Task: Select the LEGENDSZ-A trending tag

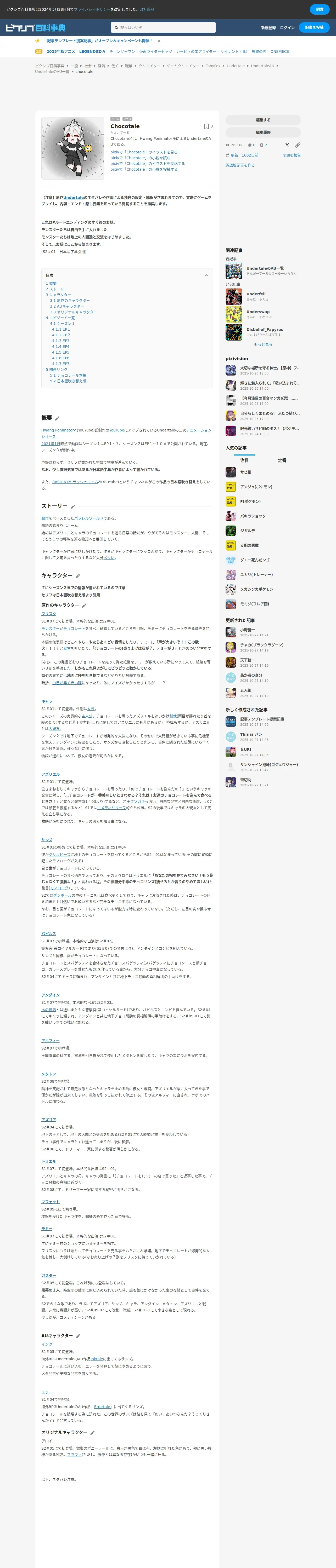Action: tap(92, 52)
